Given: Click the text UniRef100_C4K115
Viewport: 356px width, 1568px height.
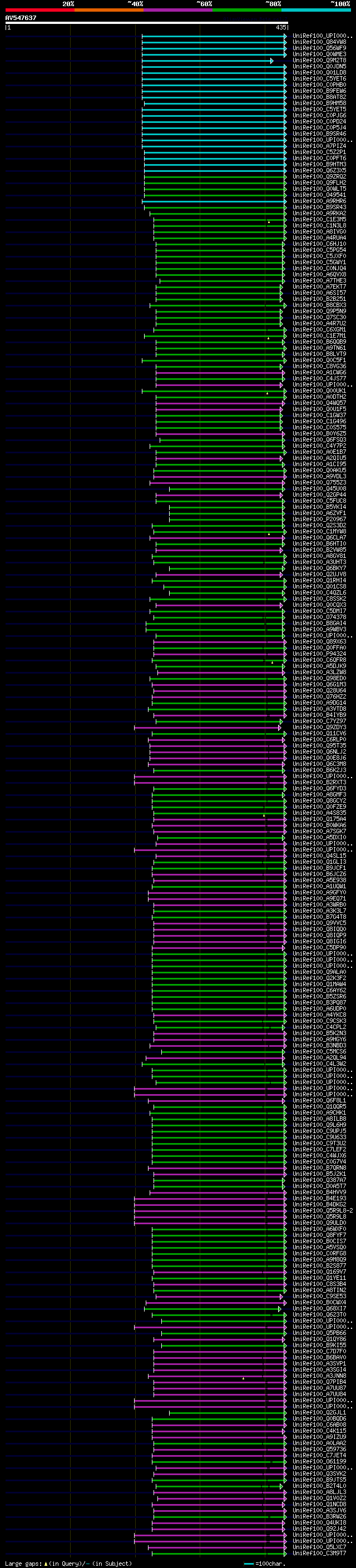Looking at the screenshot, I should point(319,1431).
